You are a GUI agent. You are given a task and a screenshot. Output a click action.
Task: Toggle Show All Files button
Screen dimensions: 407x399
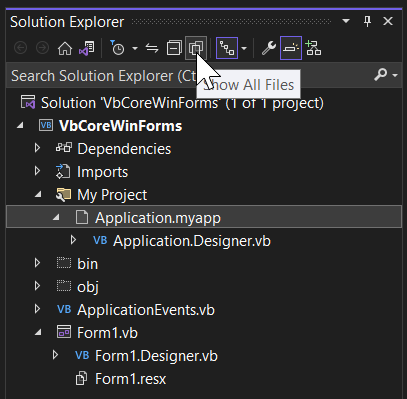click(x=196, y=48)
